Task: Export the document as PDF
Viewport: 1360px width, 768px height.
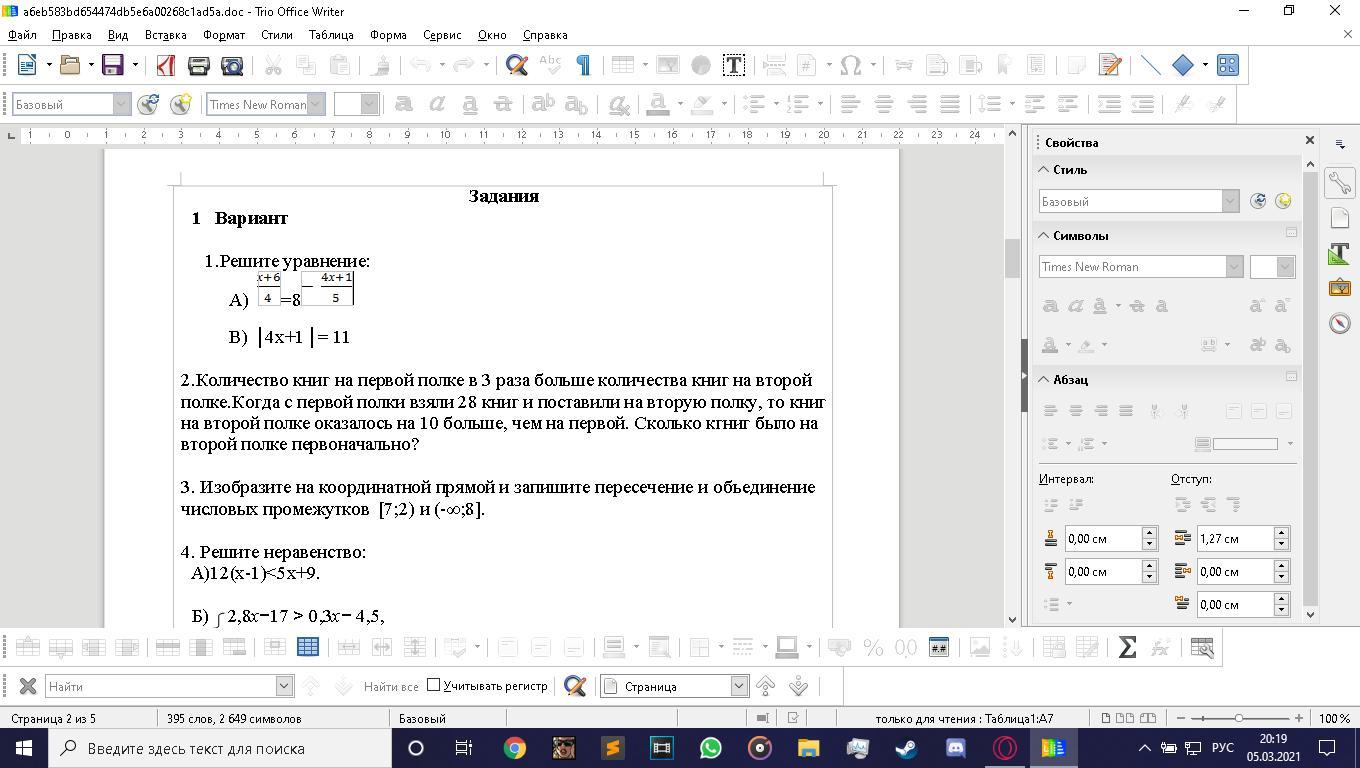Action: (166, 65)
